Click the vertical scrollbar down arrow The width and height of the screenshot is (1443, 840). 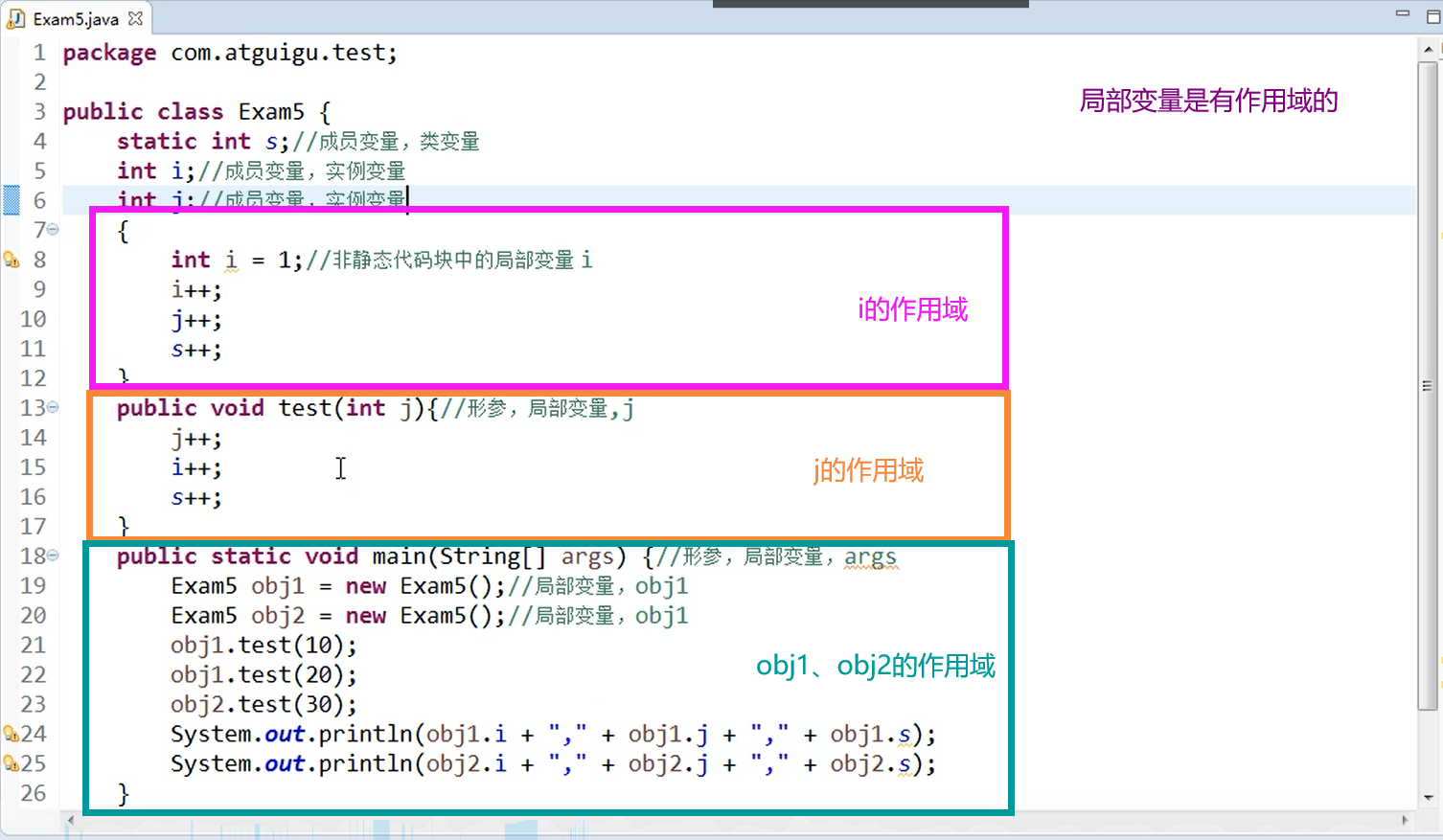coord(1429,798)
